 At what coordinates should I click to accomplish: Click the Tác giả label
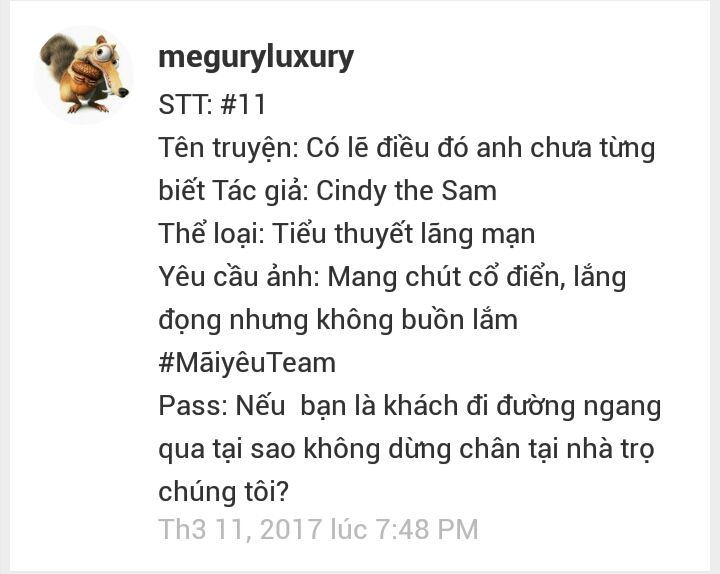pyautogui.click(x=260, y=191)
